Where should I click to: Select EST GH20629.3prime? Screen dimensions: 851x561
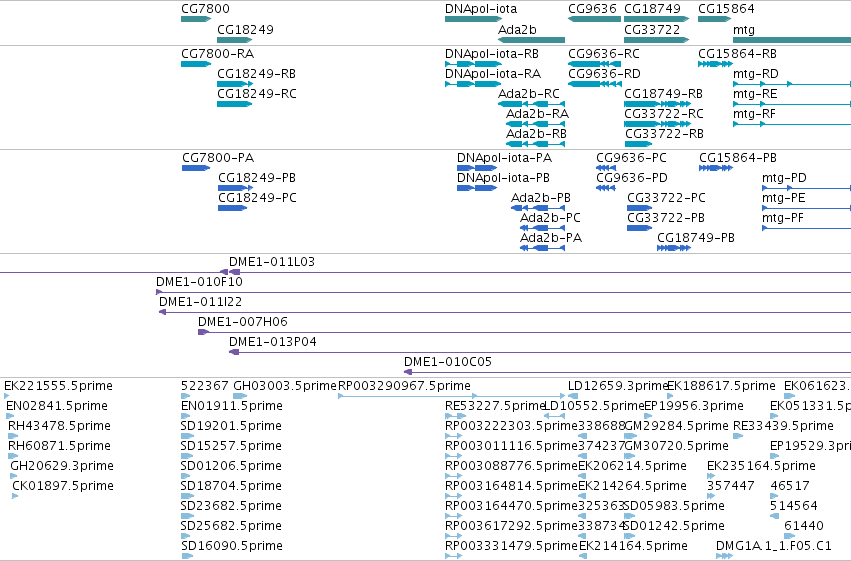tap(14, 476)
